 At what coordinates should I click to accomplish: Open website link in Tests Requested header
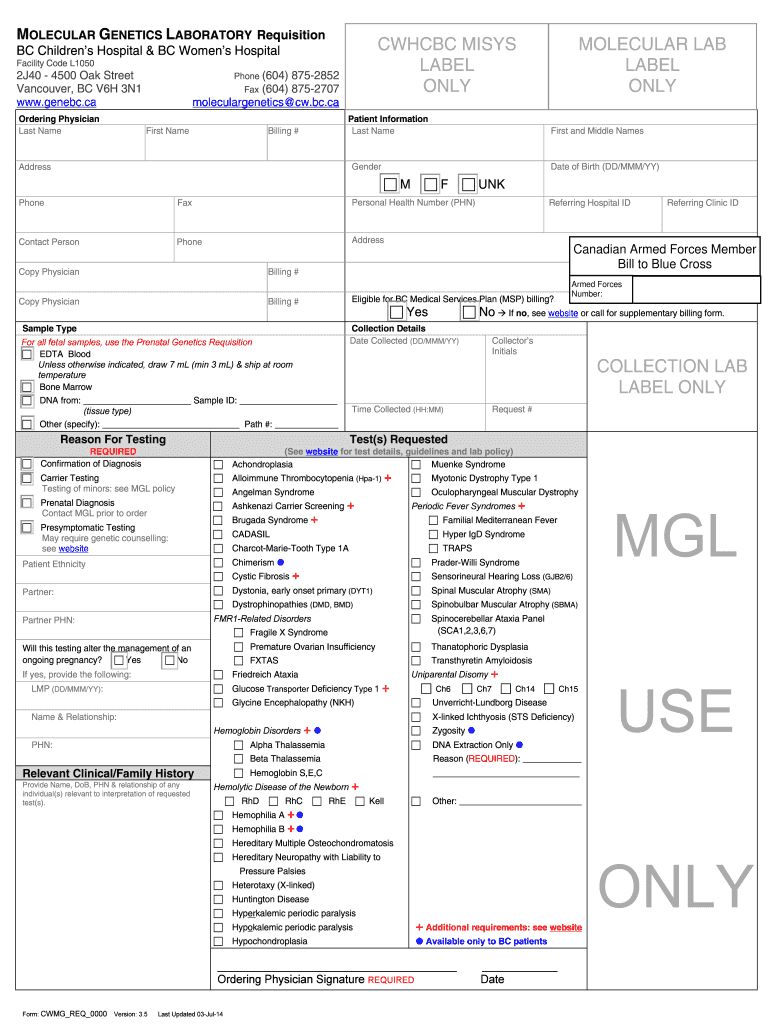[x=321, y=452]
